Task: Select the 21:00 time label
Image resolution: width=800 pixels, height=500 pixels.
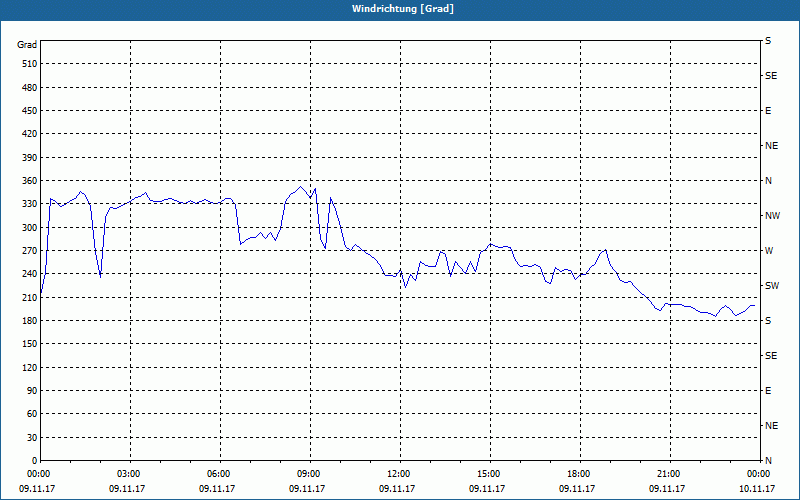Action: click(670, 474)
